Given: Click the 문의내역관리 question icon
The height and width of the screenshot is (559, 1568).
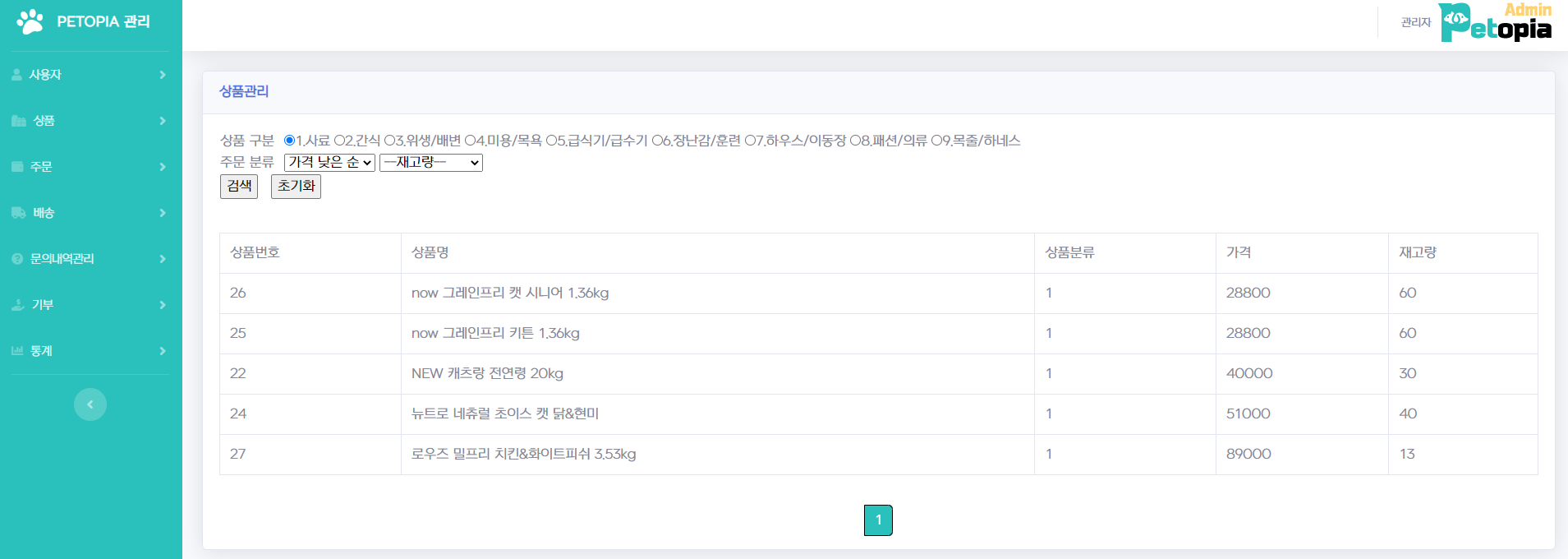Looking at the screenshot, I should click(17, 259).
